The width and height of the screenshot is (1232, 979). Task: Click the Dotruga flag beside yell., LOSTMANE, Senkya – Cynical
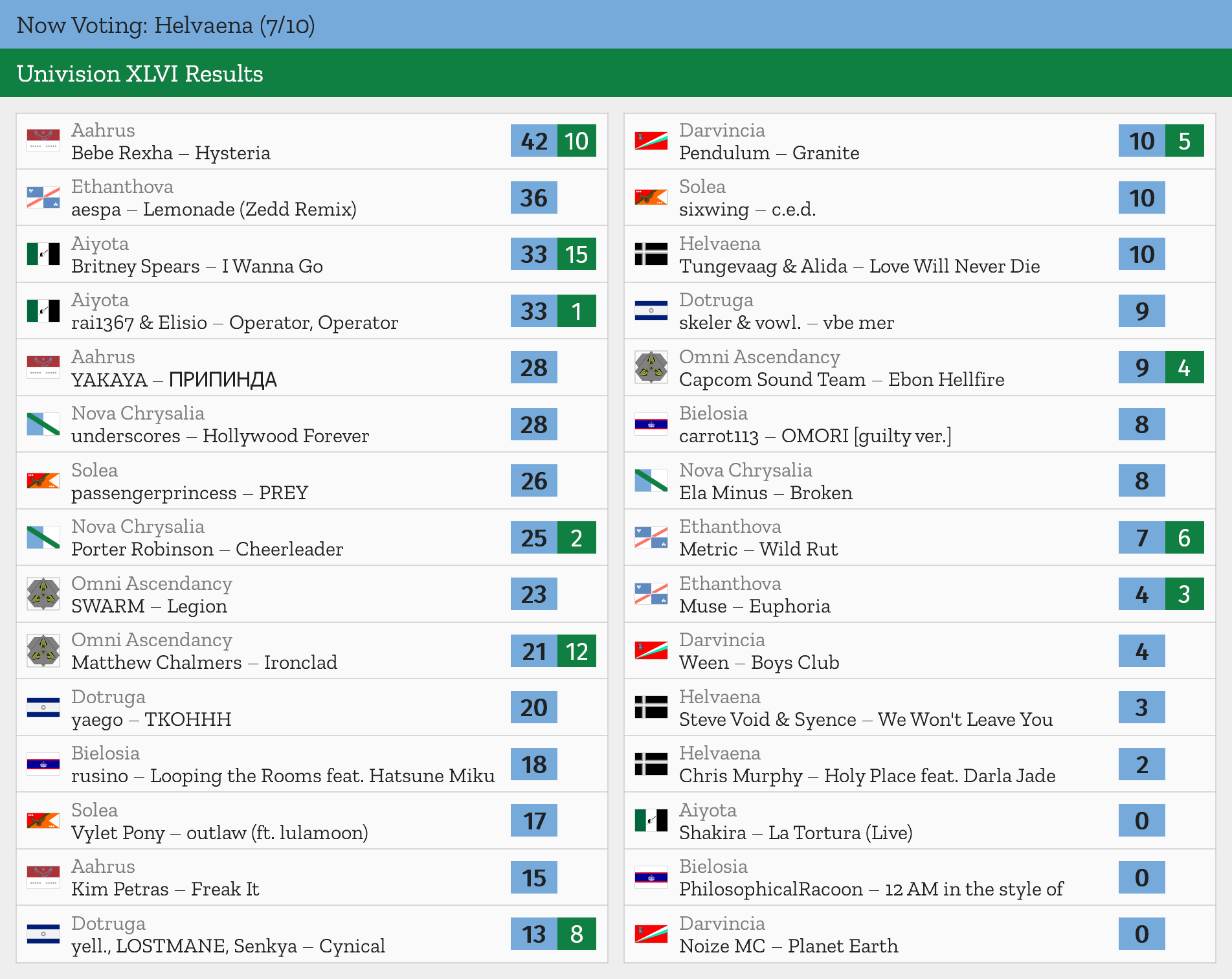[43, 934]
